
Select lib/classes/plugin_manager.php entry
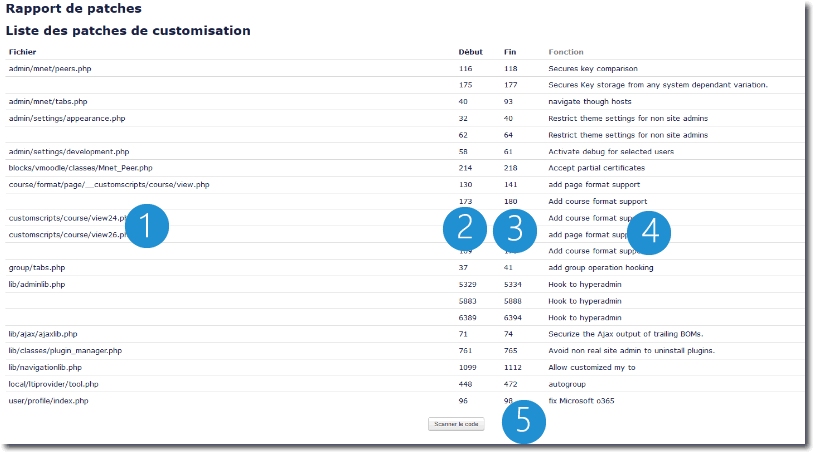(x=65, y=351)
